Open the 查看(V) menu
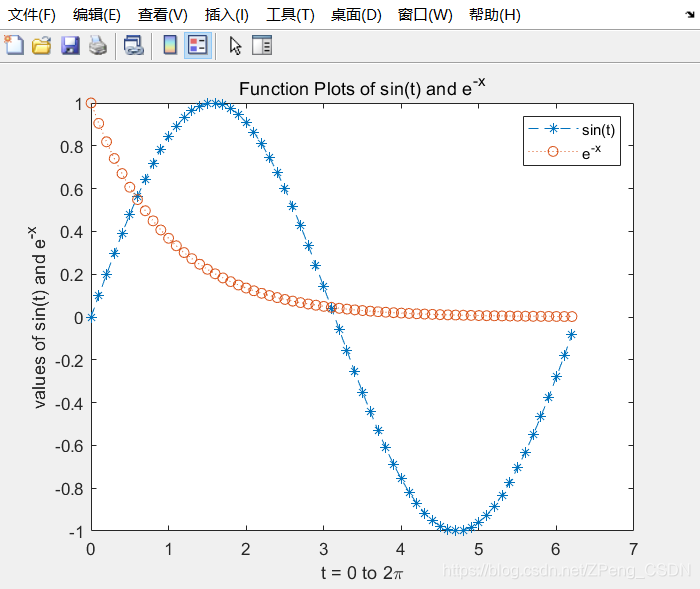 [x=163, y=15]
